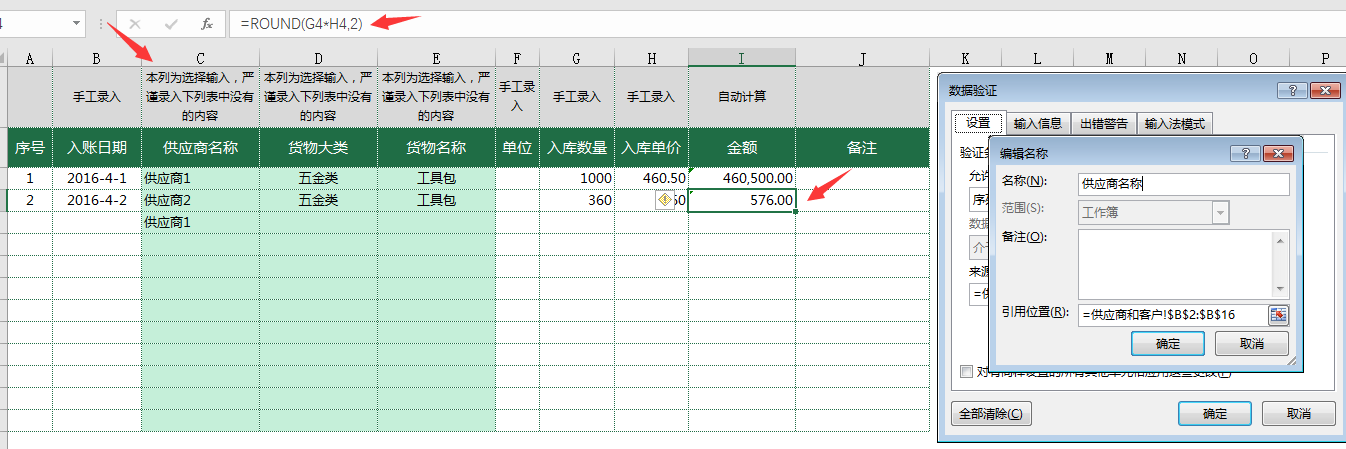Select 工具包 cell in row 2016-4-2
This screenshot has height=449, width=1346.
[436, 200]
